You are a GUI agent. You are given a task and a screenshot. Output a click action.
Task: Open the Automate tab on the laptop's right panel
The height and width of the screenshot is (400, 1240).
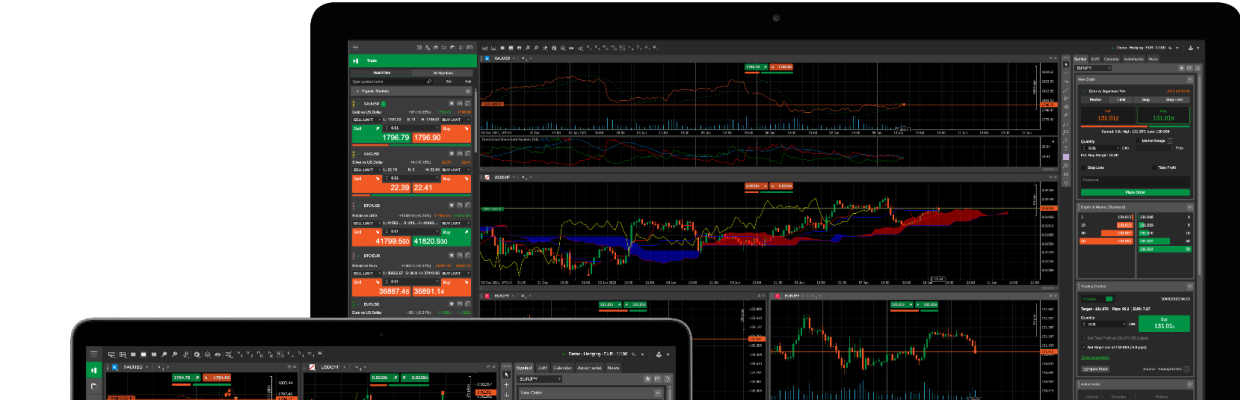[589, 368]
